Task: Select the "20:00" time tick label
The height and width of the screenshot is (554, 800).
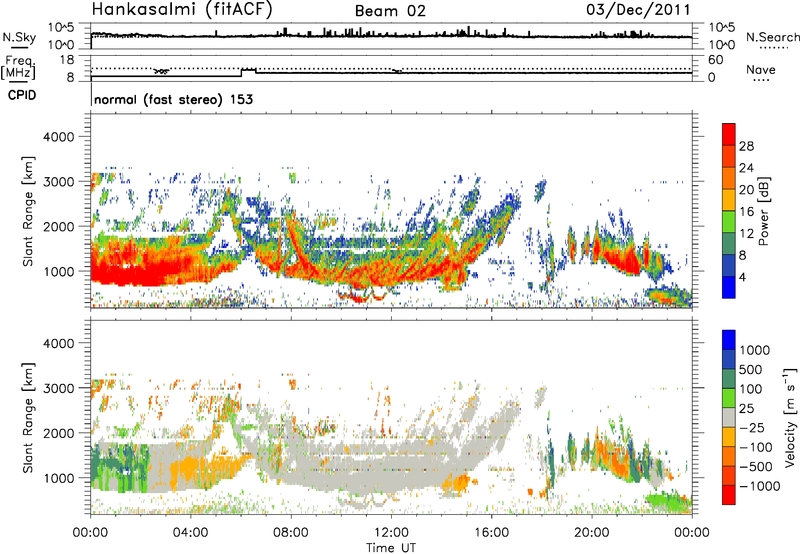Action: click(x=591, y=533)
